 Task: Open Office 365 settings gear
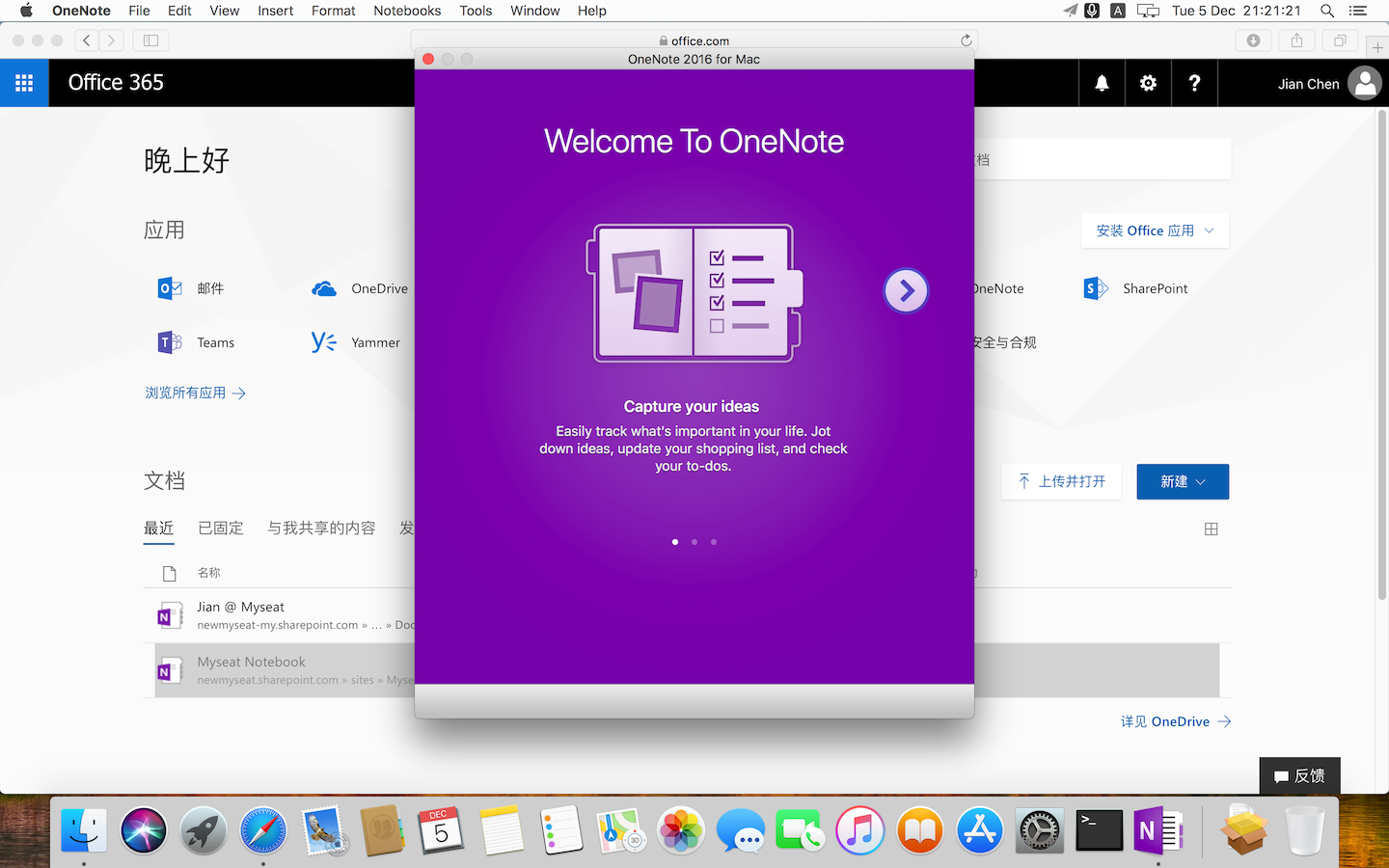pyautogui.click(x=1148, y=83)
